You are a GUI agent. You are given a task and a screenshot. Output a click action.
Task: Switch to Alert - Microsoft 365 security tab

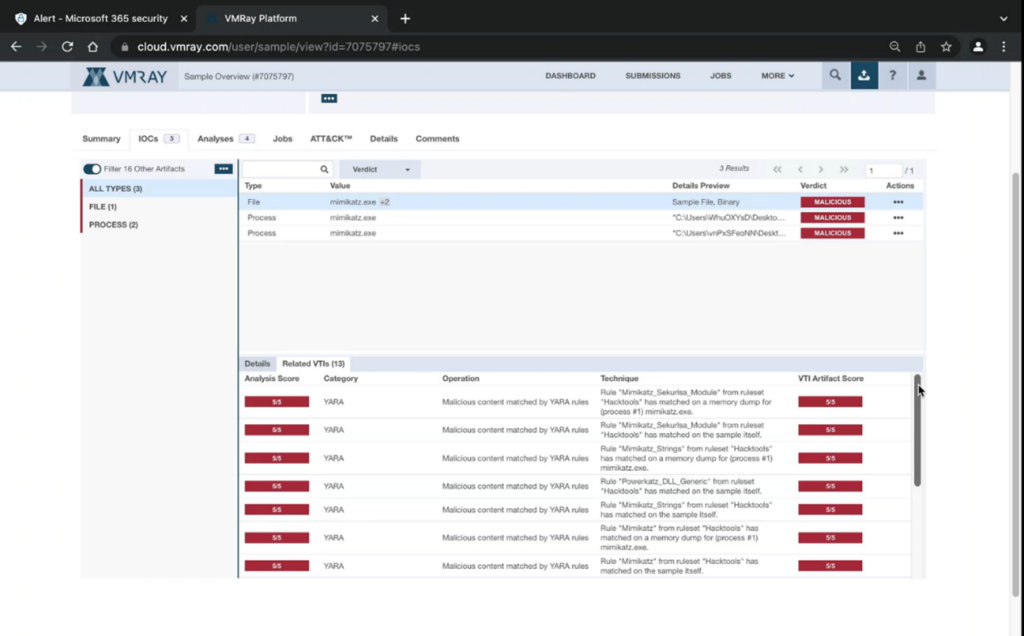99,18
